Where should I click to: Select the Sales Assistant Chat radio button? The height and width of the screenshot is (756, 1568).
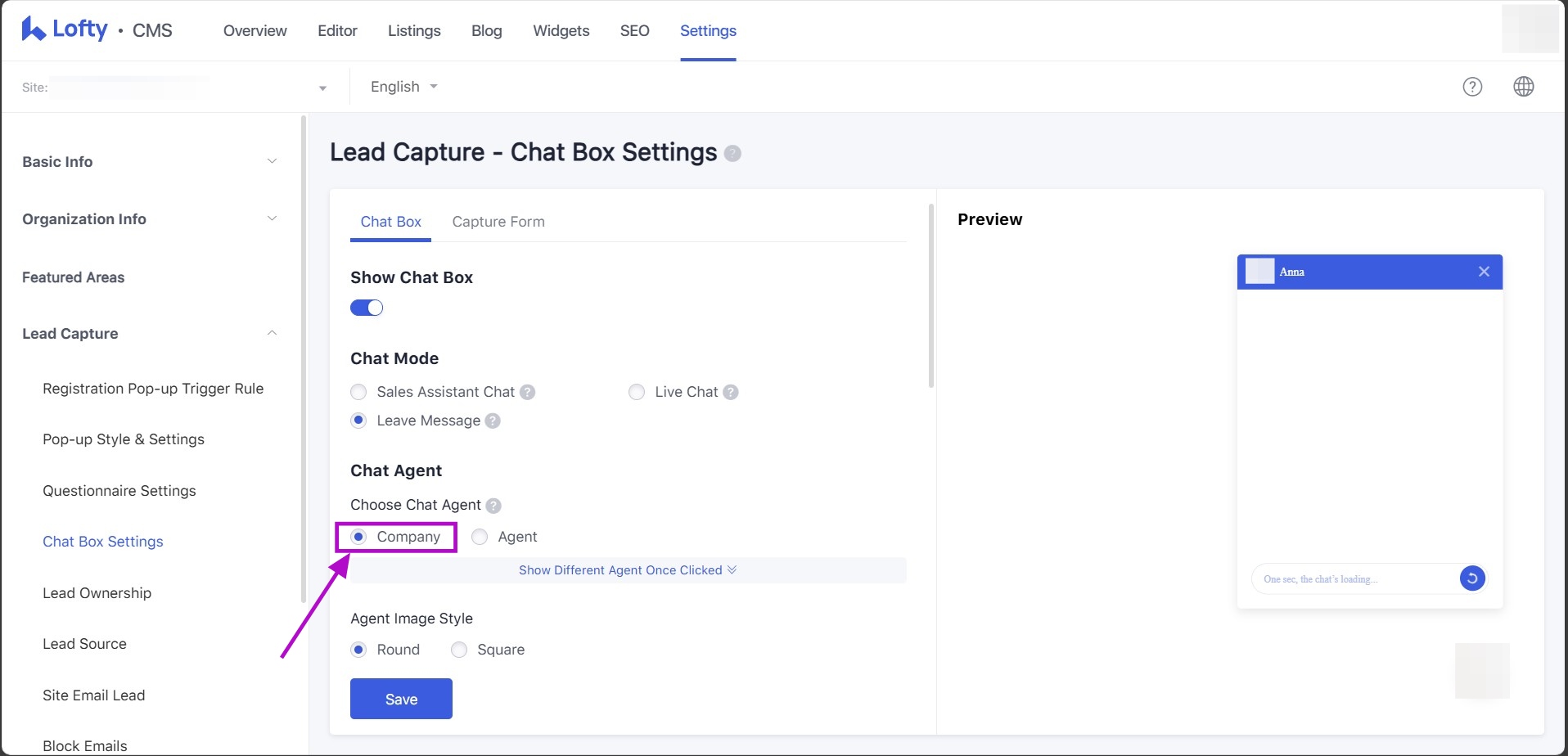pyautogui.click(x=358, y=392)
